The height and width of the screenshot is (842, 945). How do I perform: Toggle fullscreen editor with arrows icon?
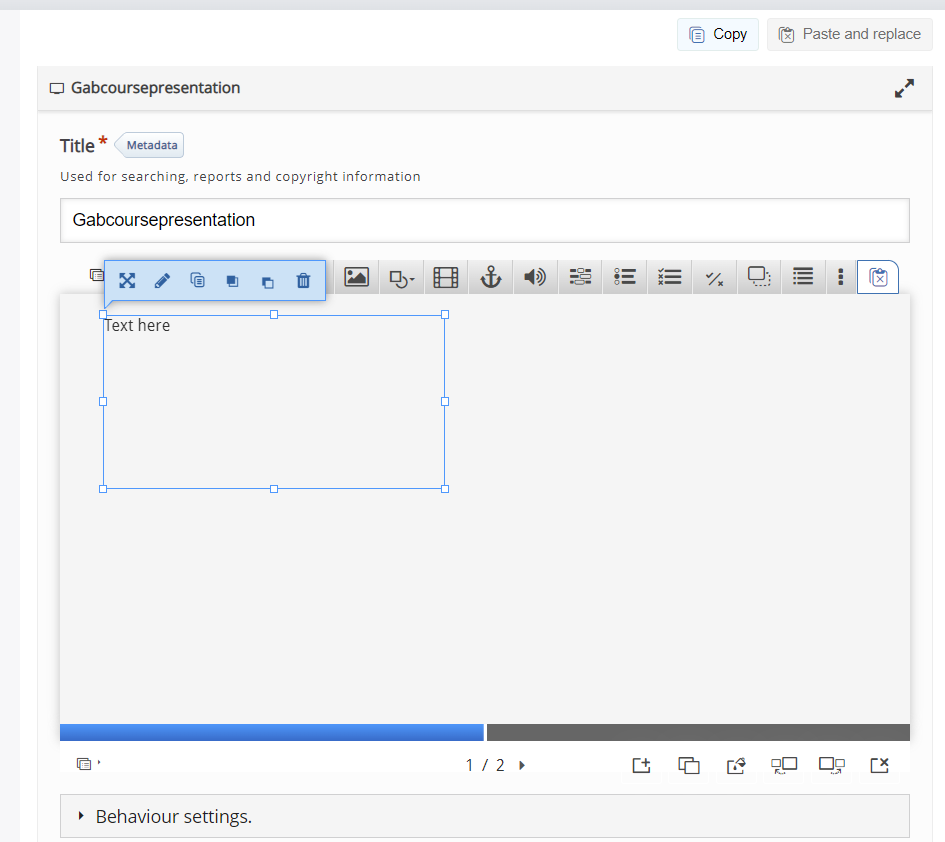(904, 88)
